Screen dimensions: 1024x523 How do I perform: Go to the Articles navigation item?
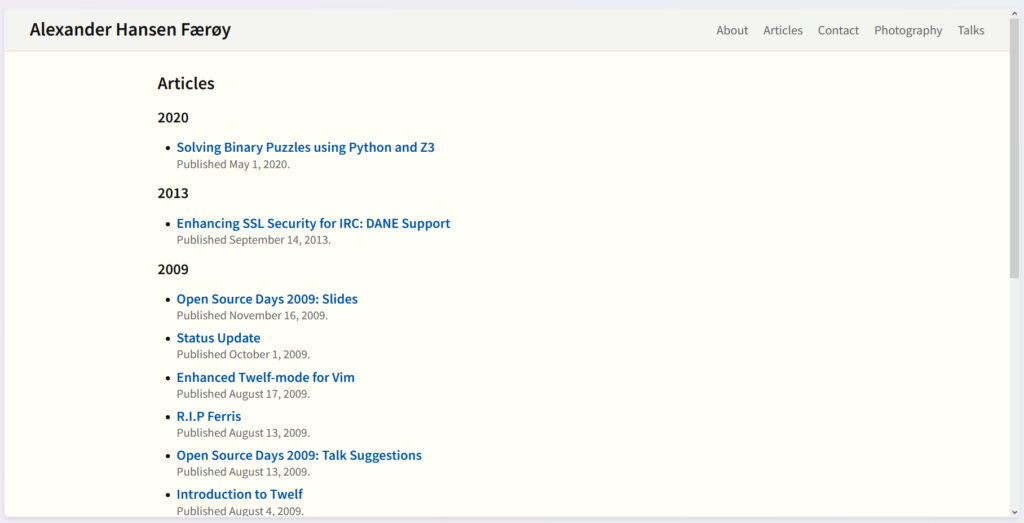click(x=782, y=30)
